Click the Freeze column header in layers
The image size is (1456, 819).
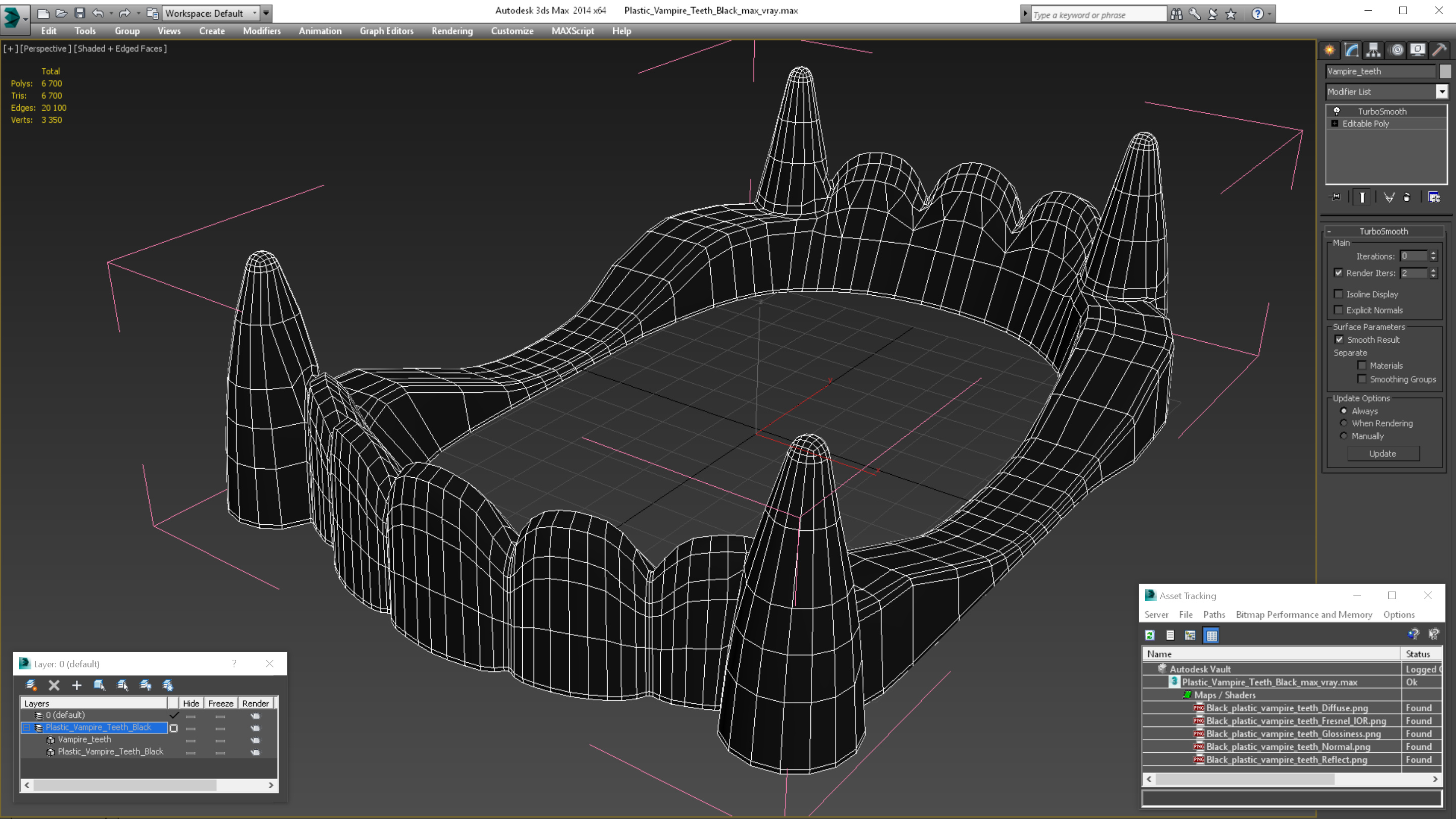click(220, 703)
